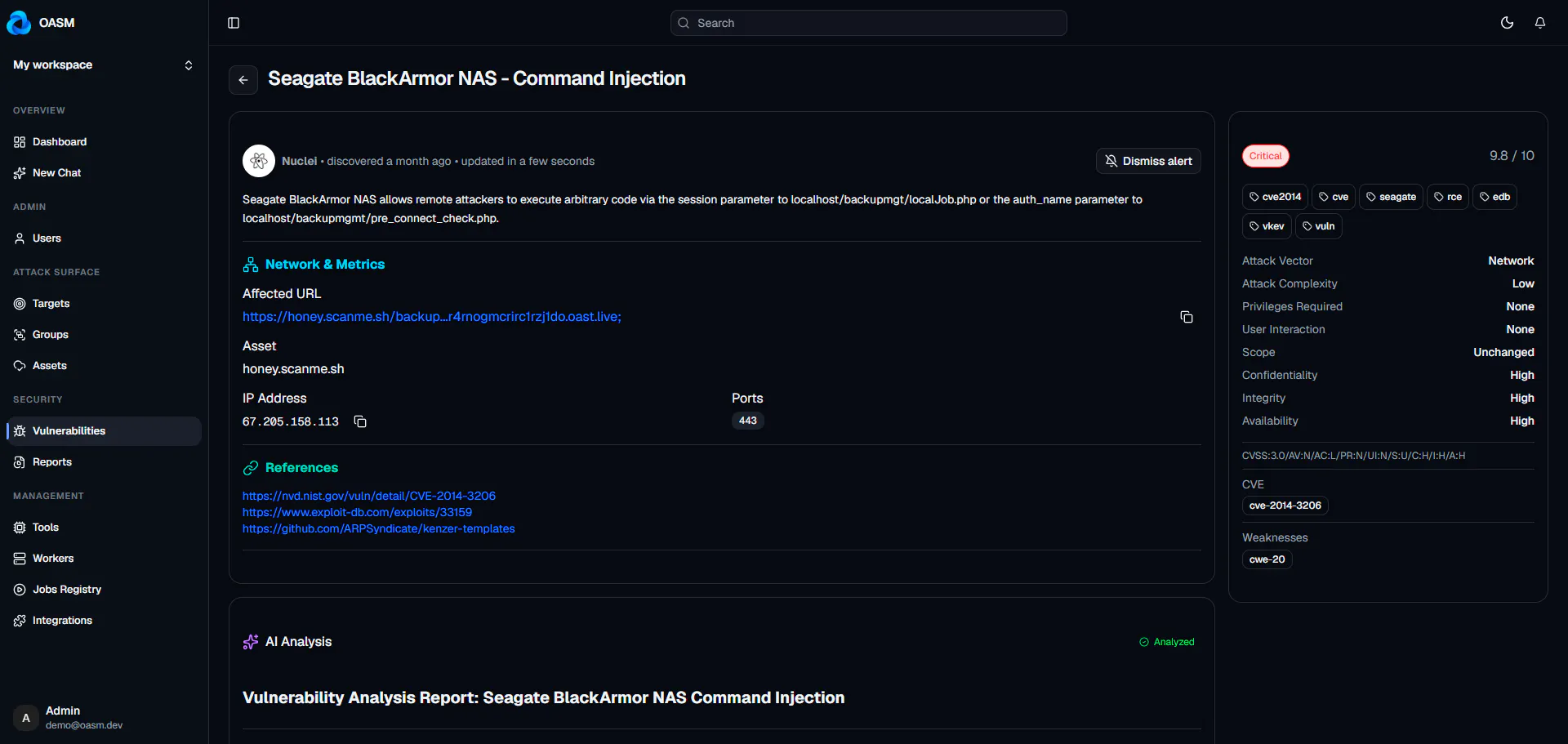Click the CVSS:3.0 vector string
Image resolution: width=1568 pixels, height=744 pixels.
click(x=1354, y=456)
